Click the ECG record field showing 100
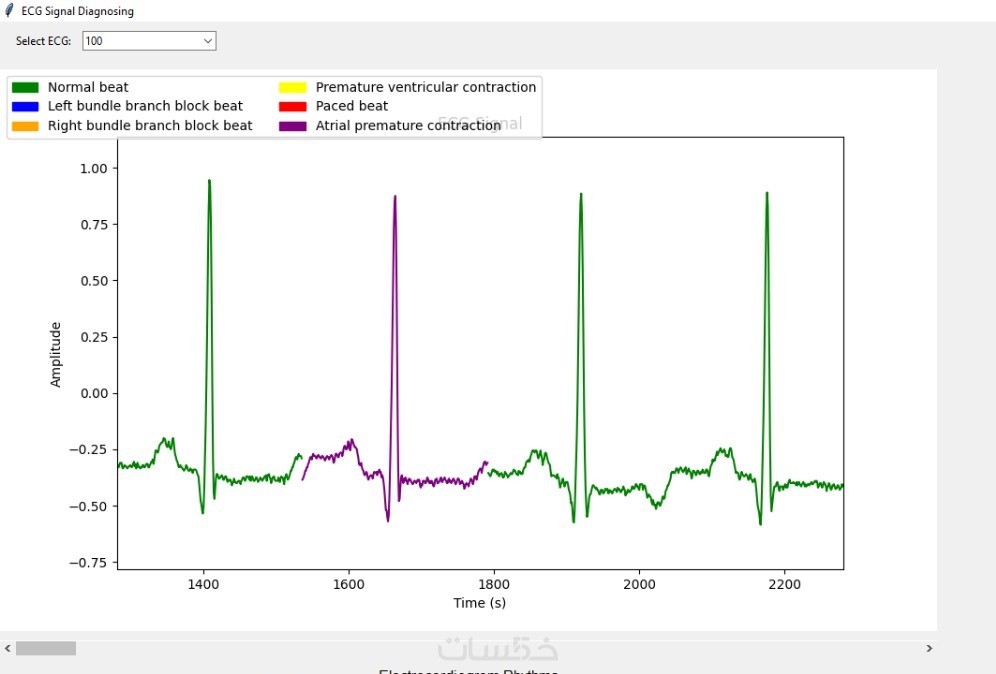Screen dimensions: 996x674 pyautogui.click(x=140, y=41)
